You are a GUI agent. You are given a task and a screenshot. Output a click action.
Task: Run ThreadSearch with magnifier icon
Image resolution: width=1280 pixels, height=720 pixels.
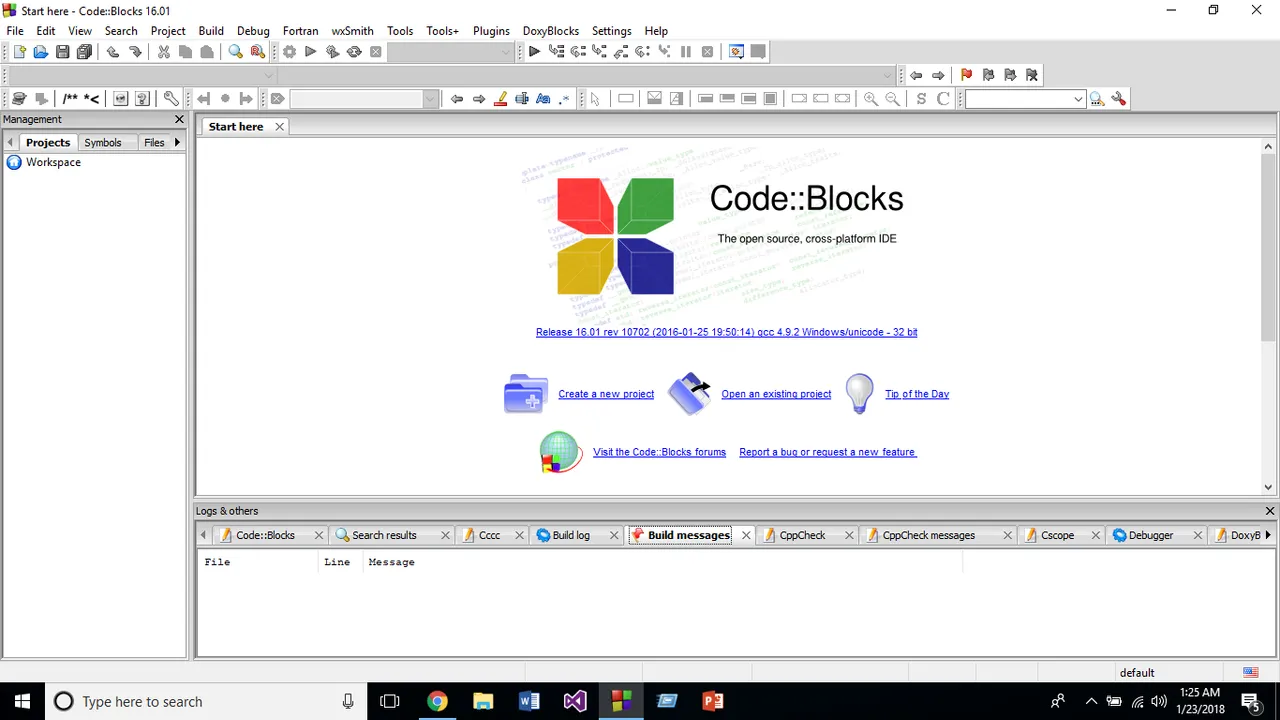pyautogui.click(x=1097, y=99)
